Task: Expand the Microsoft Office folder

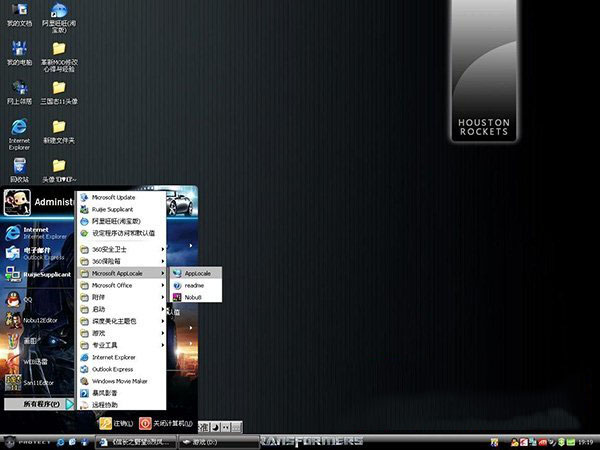Action: point(122,285)
